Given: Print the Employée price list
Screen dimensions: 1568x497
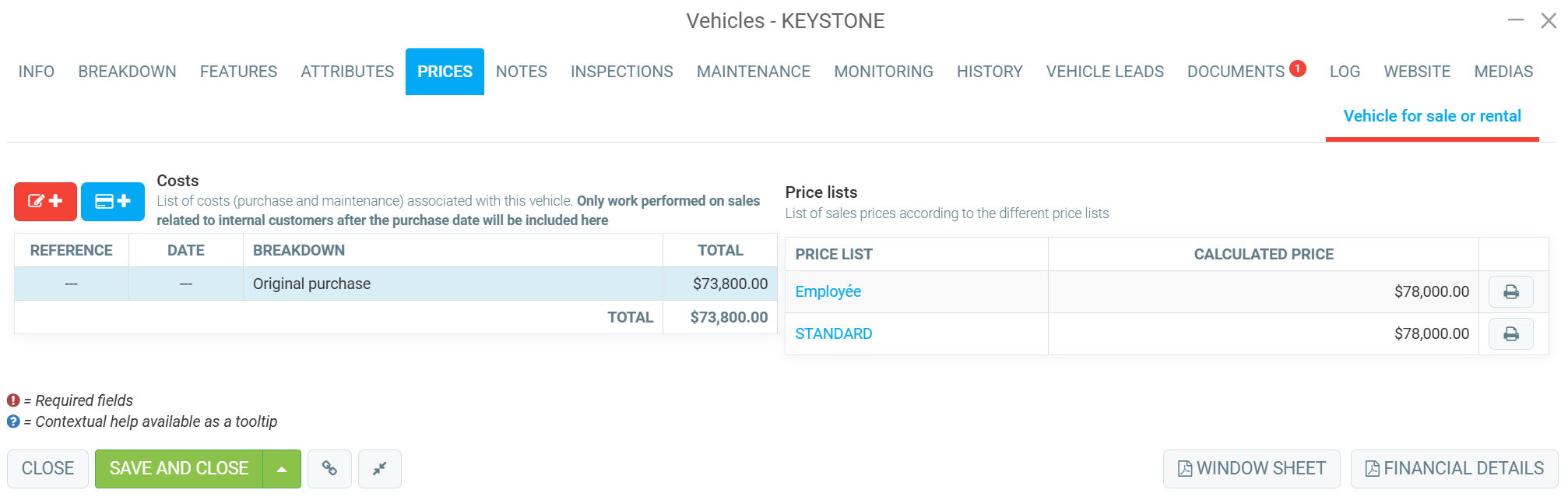Looking at the screenshot, I should (1510, 292).
